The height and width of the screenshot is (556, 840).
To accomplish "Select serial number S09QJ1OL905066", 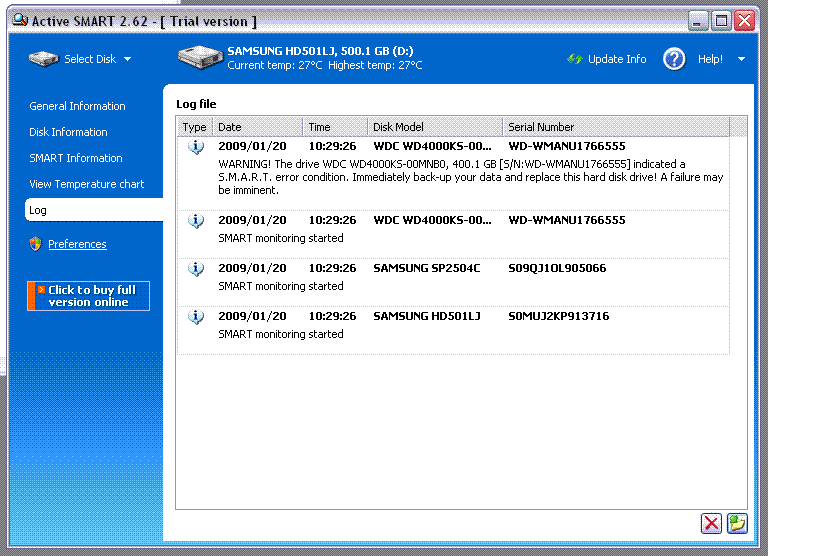I will click(557, 268).
